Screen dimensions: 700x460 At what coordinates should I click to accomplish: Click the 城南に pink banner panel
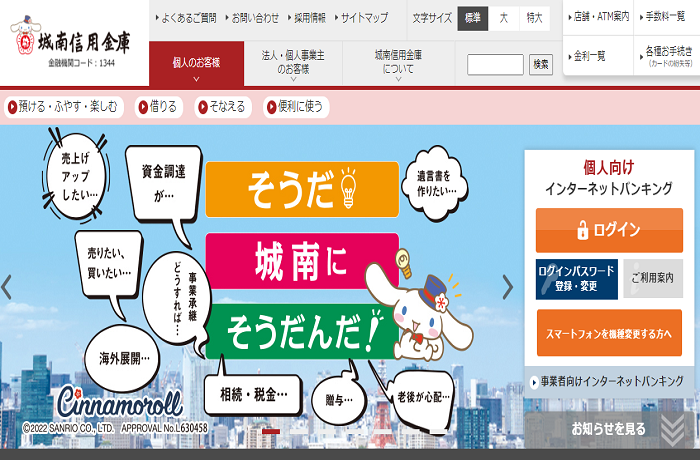click(x=302, y=261)
